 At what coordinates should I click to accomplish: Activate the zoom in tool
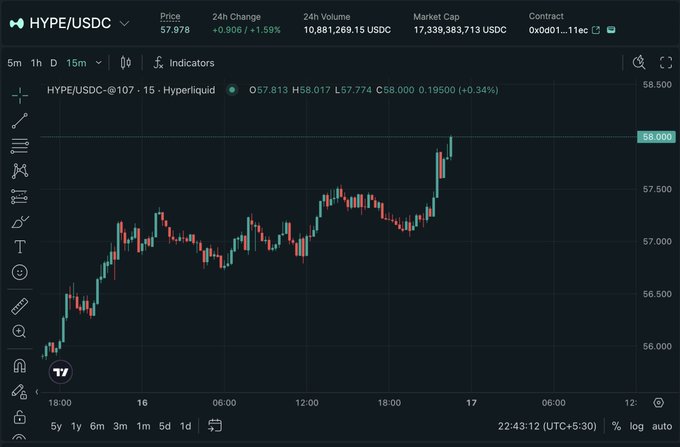coord(20,331)
